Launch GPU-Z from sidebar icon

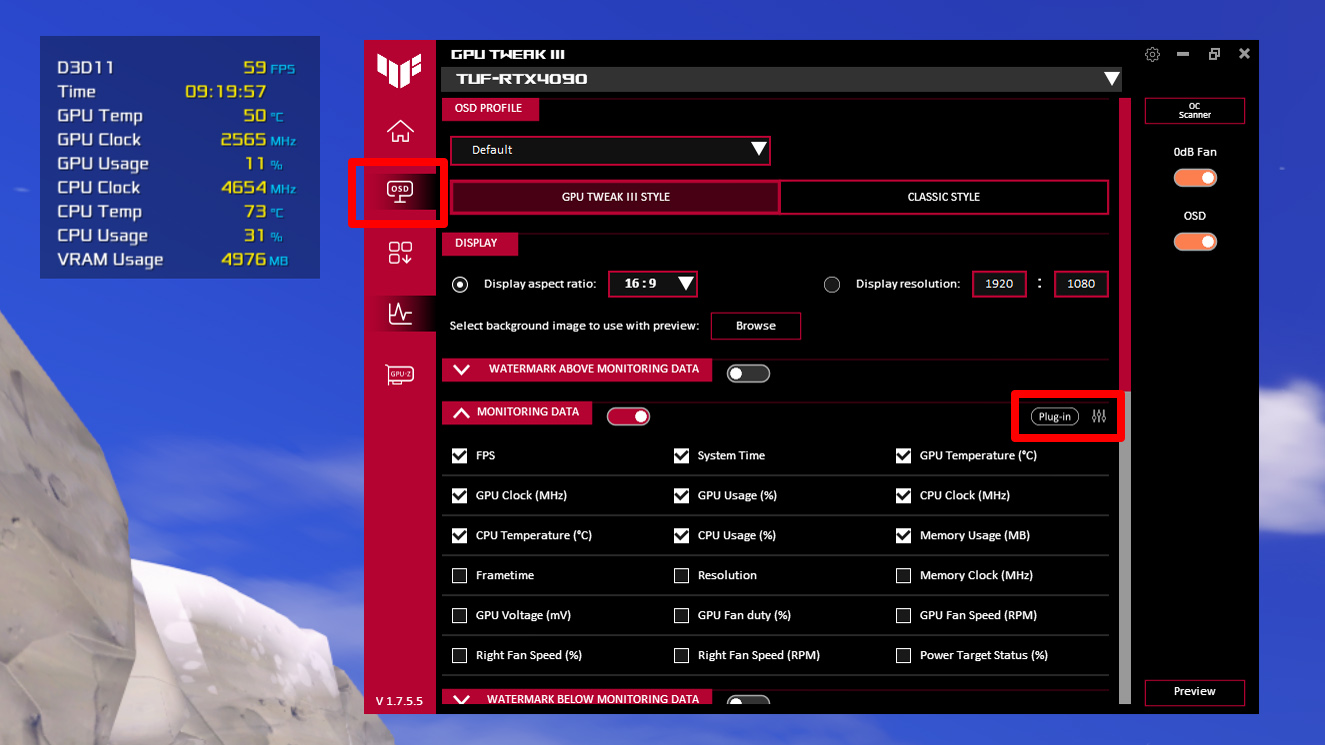(400, 375)
